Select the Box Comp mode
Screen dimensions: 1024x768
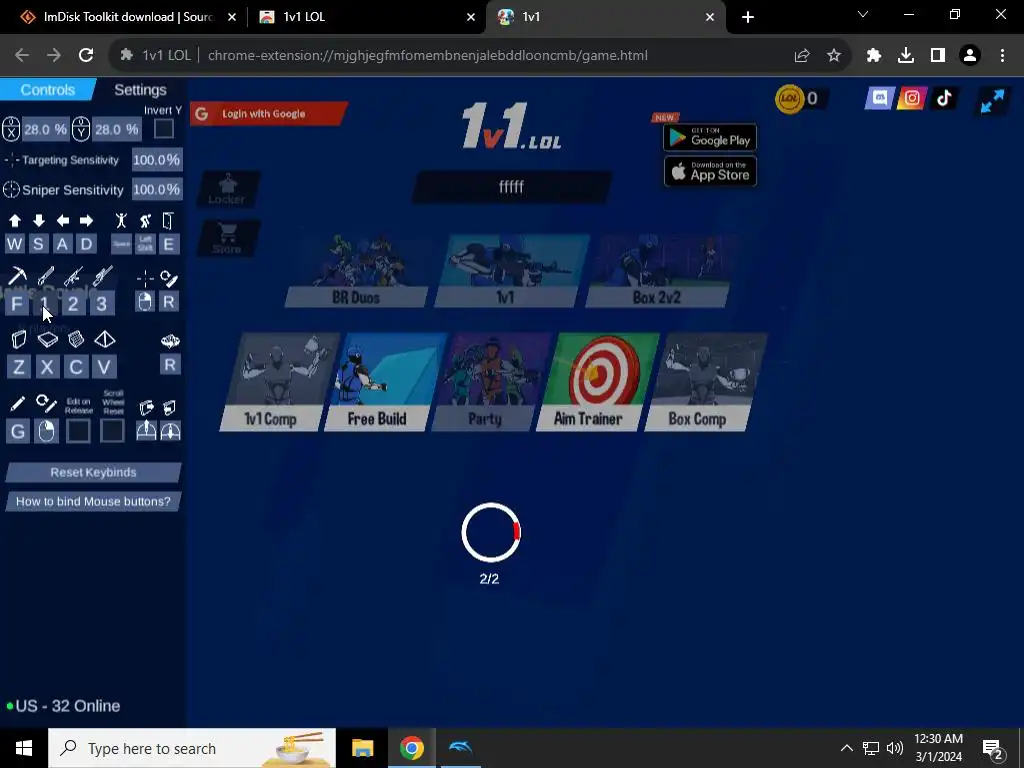(x=704, y=382)
